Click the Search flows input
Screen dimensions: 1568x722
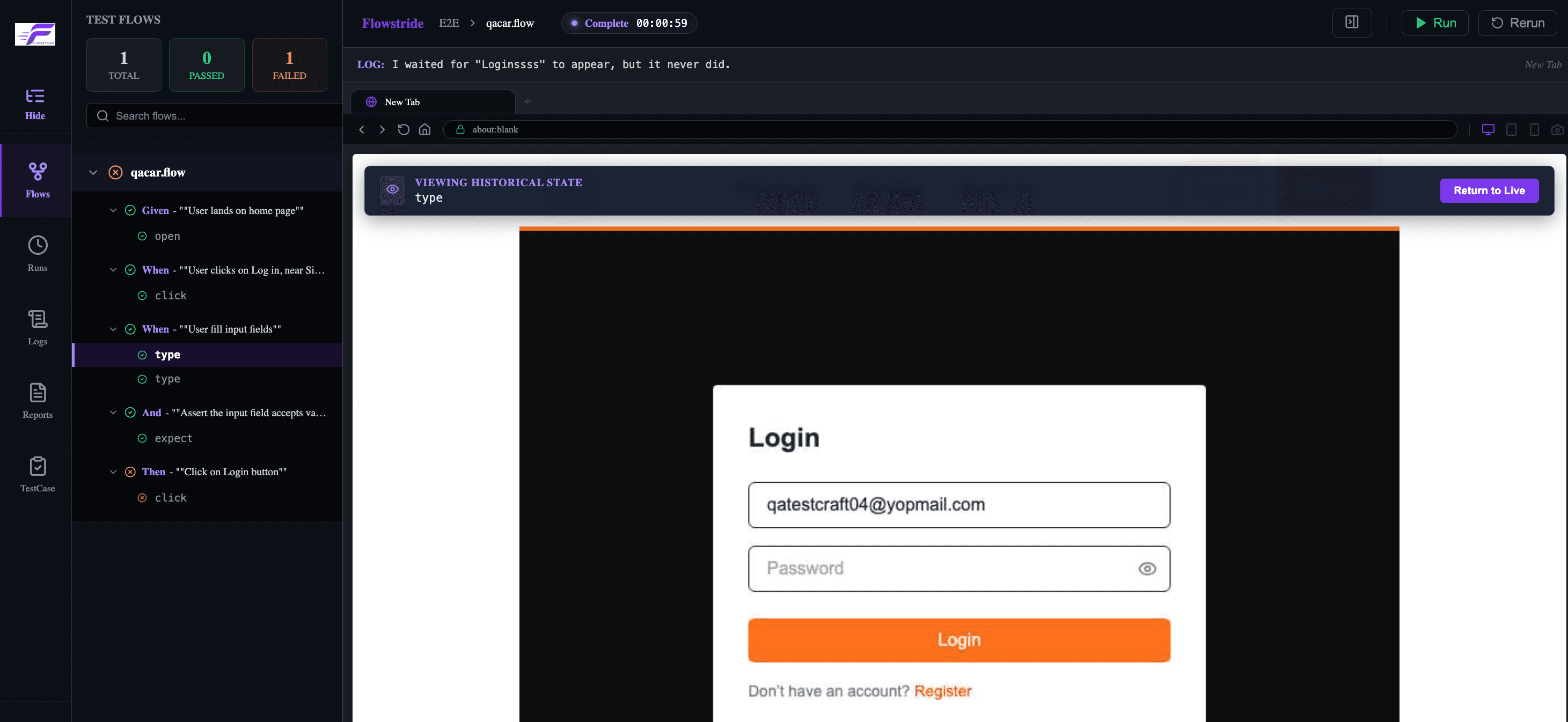(x=214, y=116)
